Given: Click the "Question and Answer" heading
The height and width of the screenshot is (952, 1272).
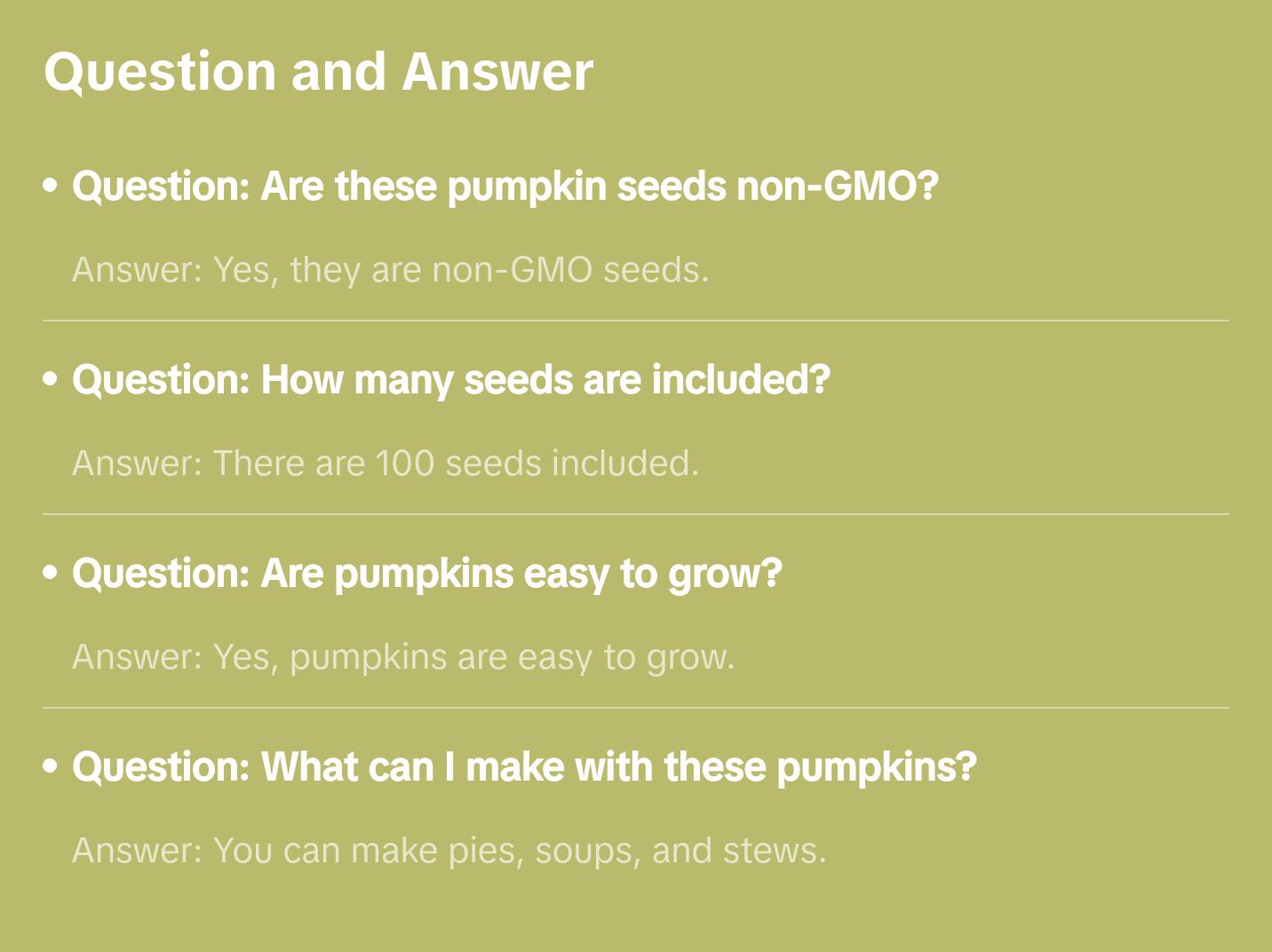Looking at the screenshot, I should [318, 71].
